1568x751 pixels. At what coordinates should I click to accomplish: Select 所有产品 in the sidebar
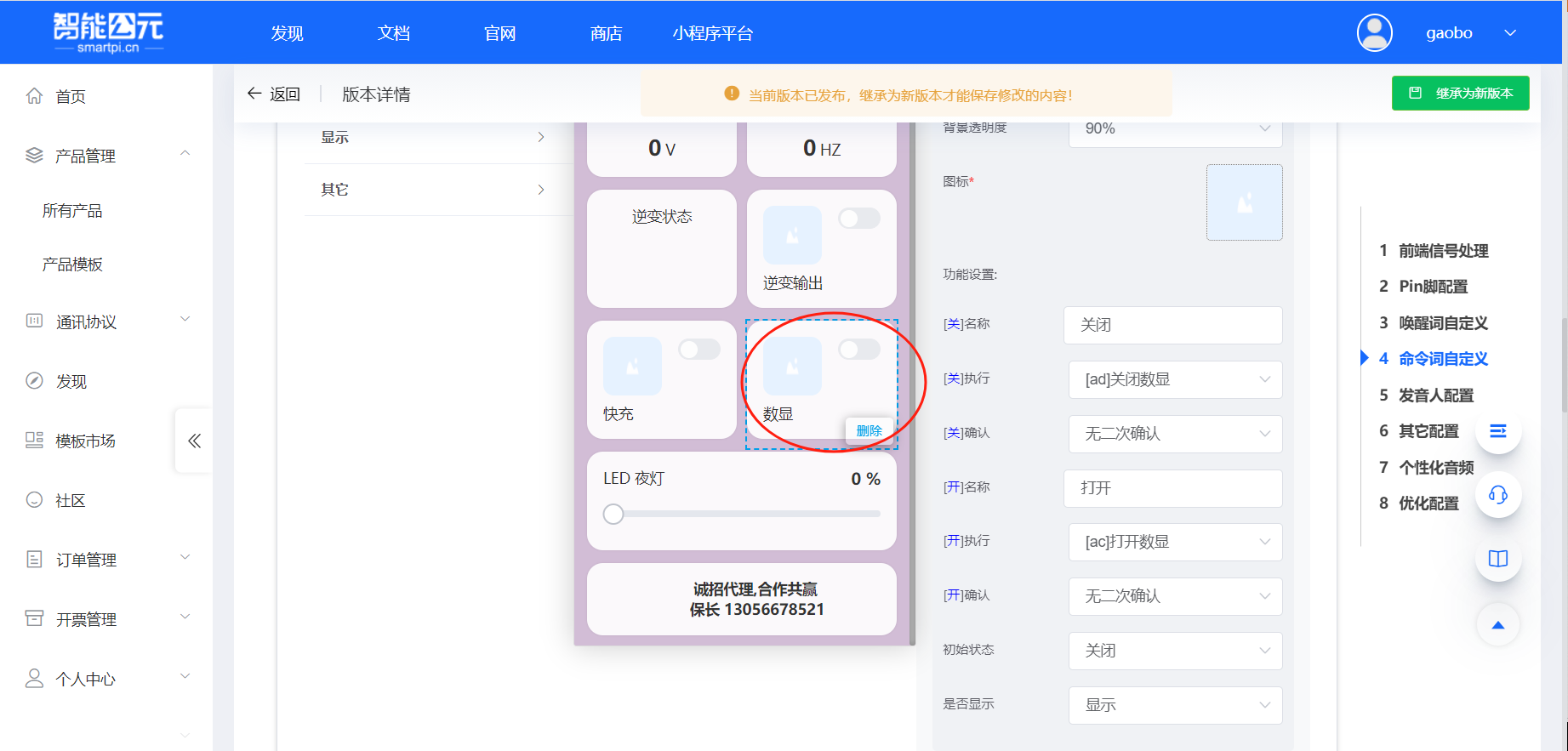point(72,211)
